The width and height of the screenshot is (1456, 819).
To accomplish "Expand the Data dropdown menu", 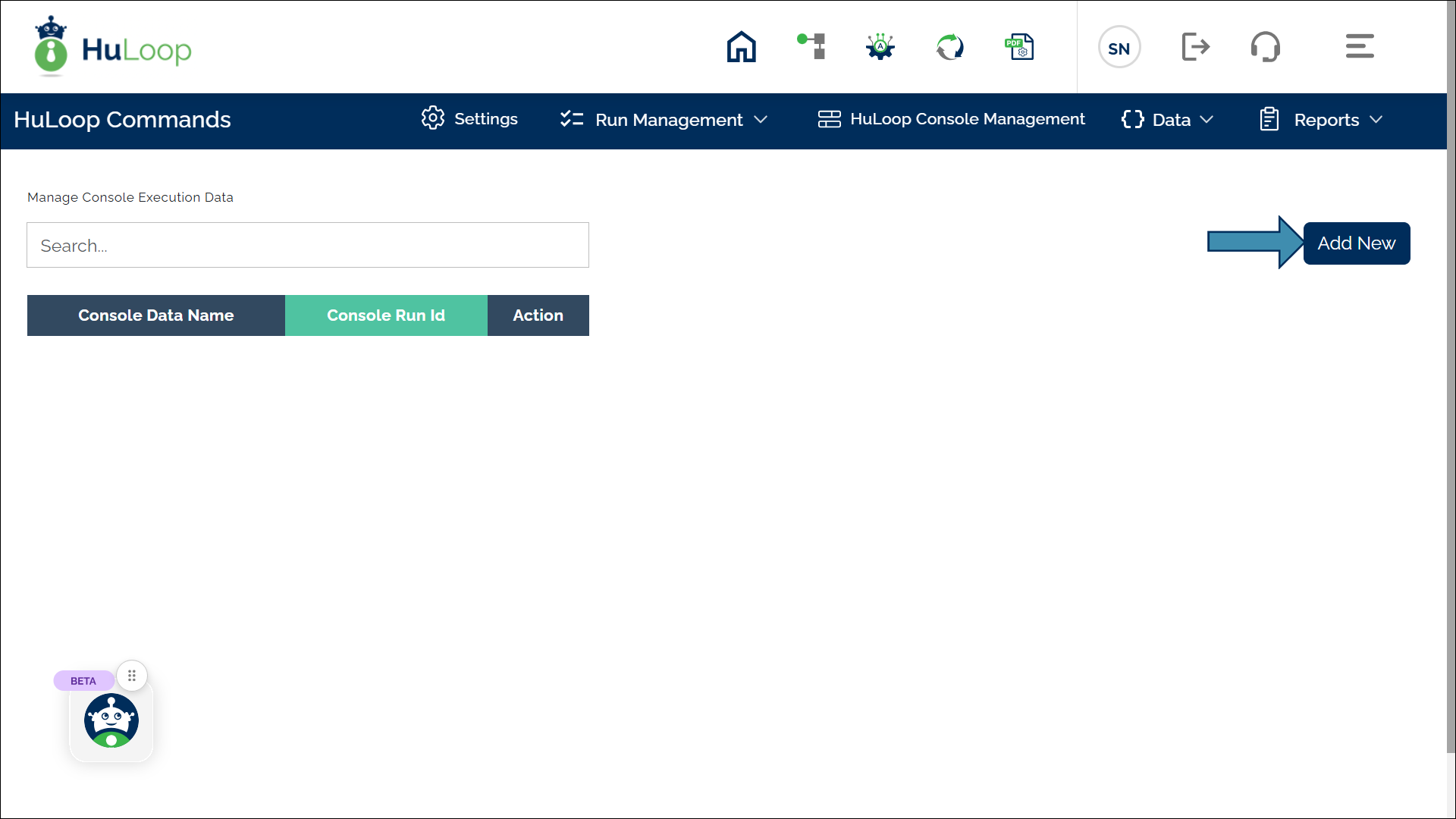I will click(1168, 120).
